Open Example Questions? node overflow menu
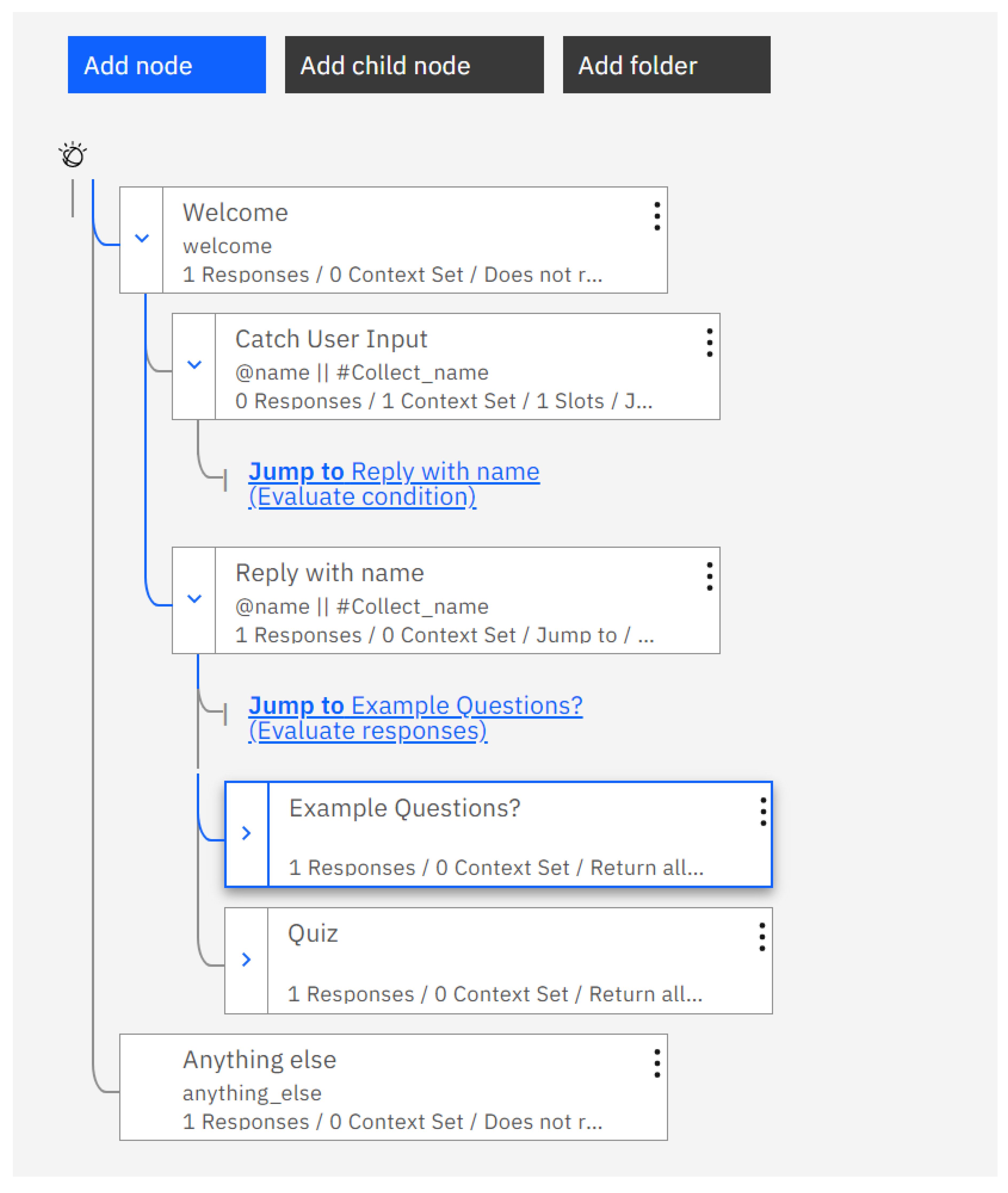The height and width of the screenshot is (1193, 1008). tap(763, 812)
